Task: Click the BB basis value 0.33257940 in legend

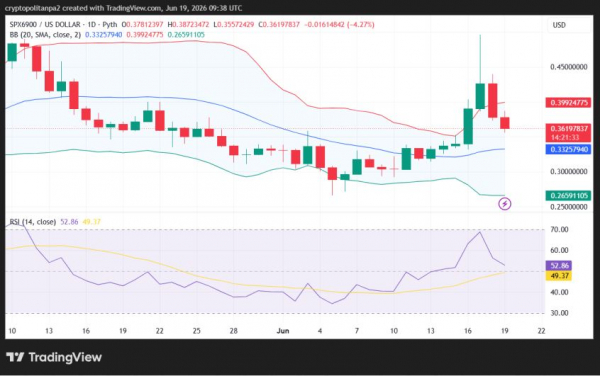Action: [104, 35]
